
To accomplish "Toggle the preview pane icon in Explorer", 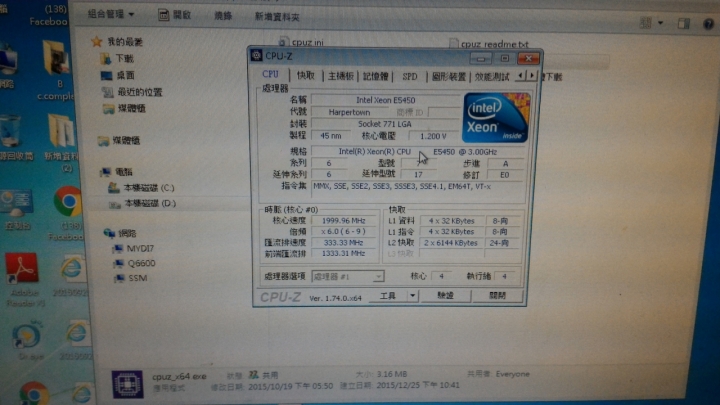I will click(x=684, y=23).
